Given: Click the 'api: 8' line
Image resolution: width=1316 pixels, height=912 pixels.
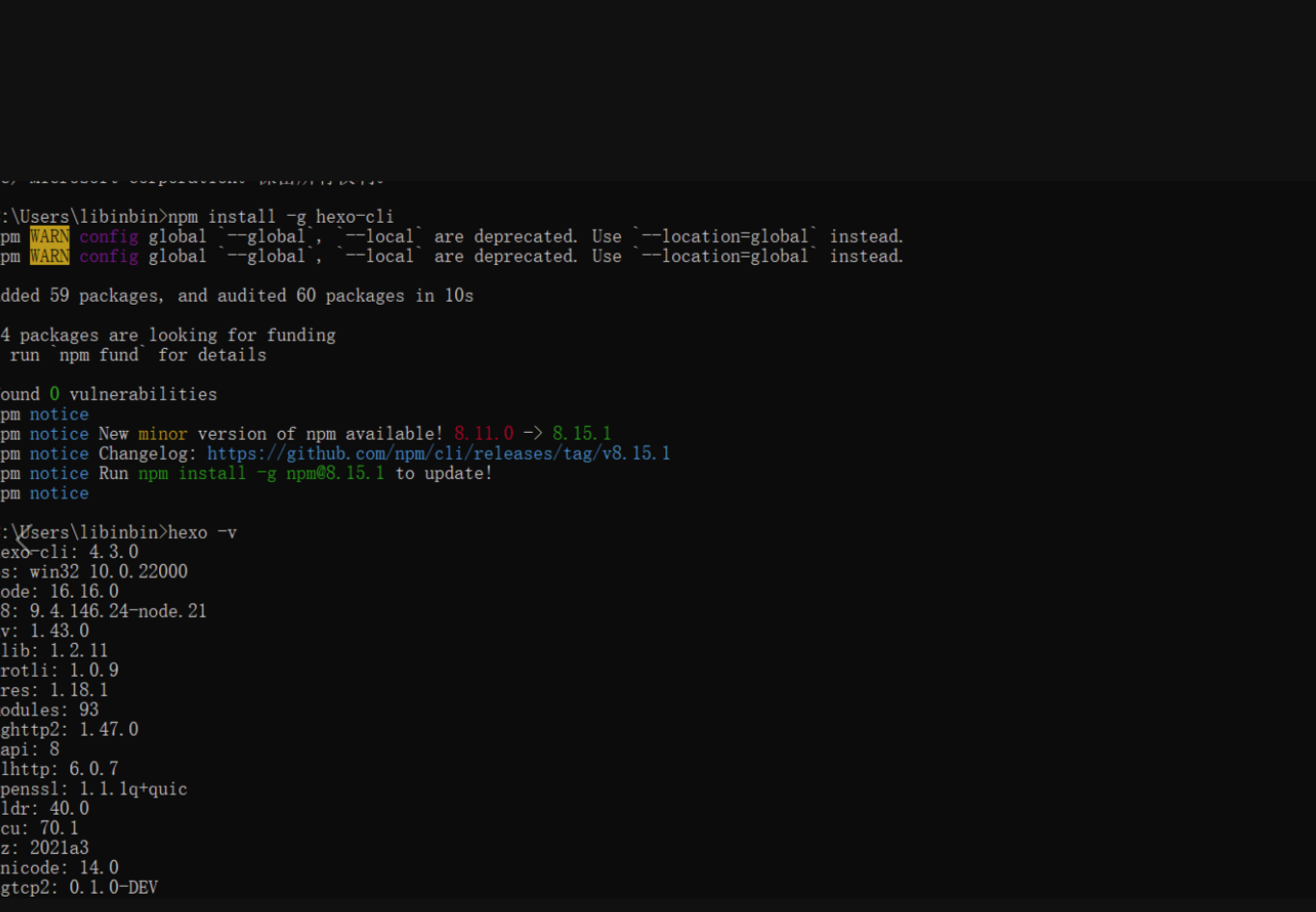Looking at the screenshot, I should (30, 749).
